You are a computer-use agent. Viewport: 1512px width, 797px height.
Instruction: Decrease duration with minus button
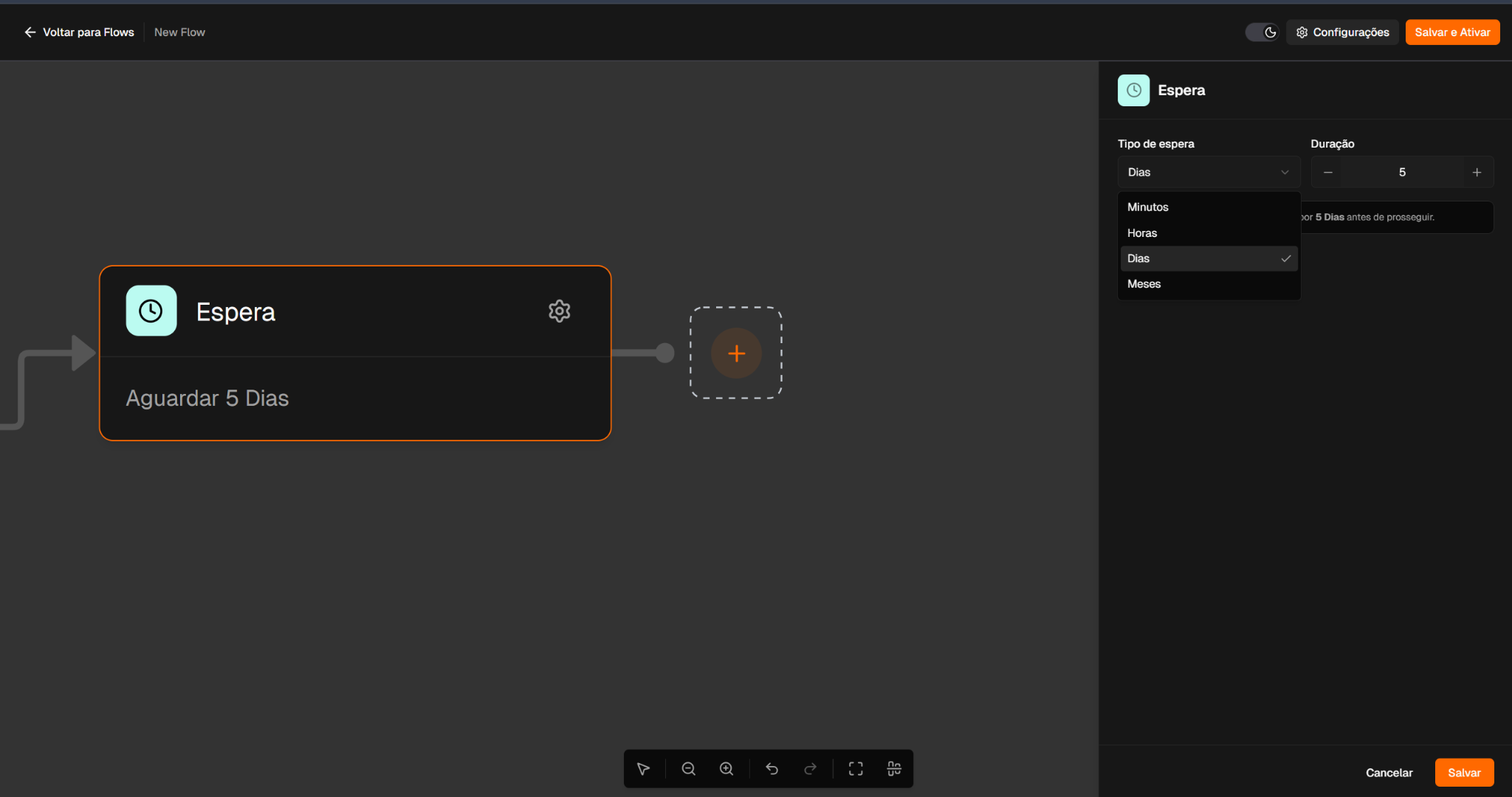[x=1327, y=172]
